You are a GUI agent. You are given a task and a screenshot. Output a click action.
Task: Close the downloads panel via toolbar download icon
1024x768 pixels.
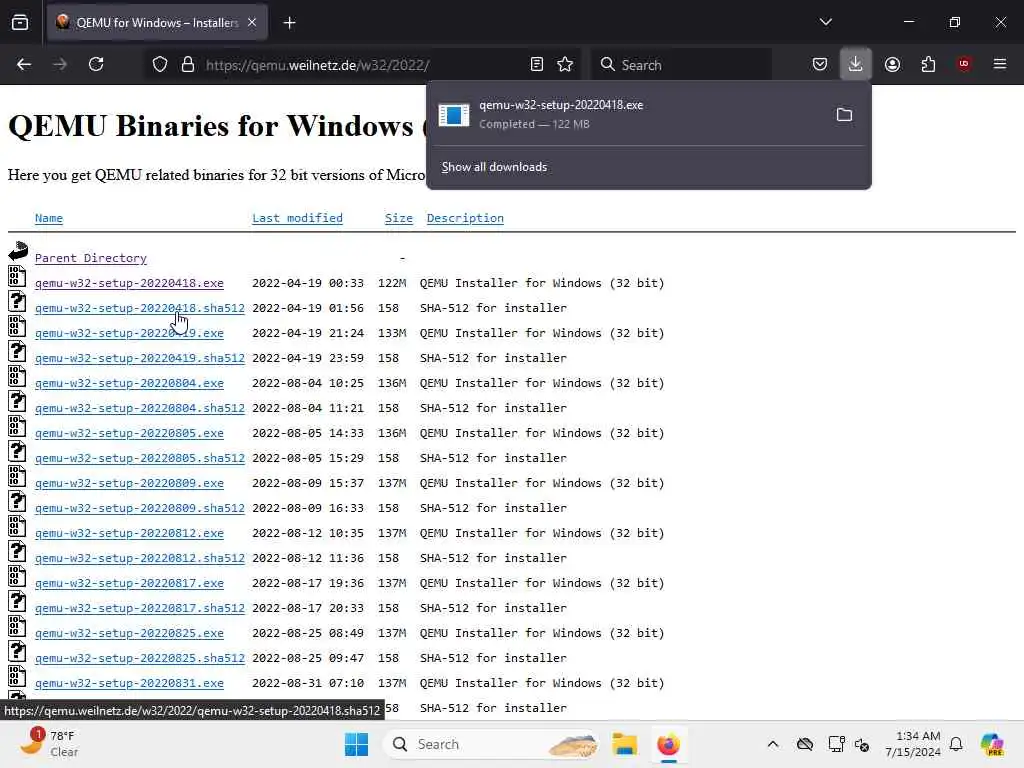[x=856, y=64]
